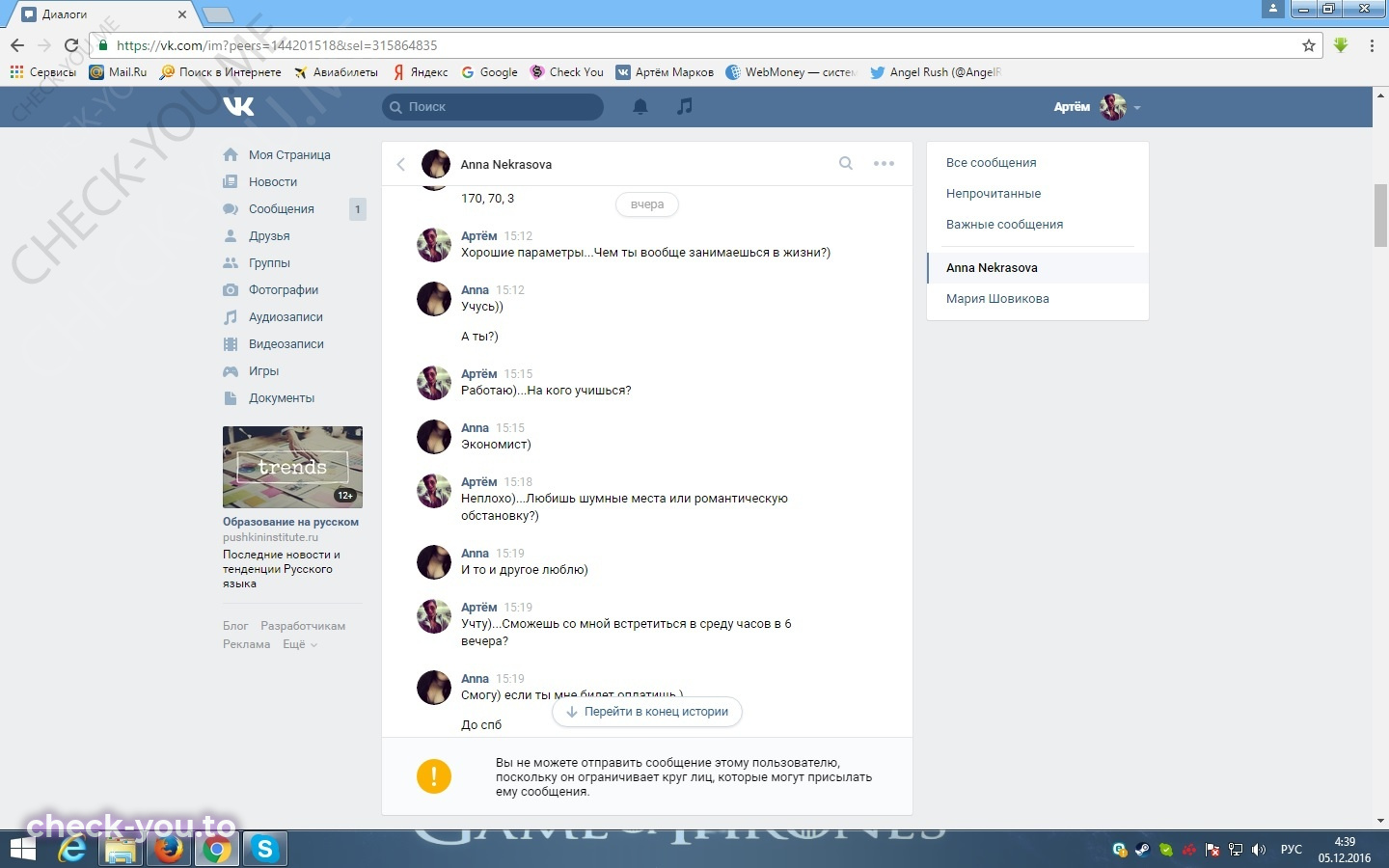Click the back arrow in the chat header
Image resolution: width=1389 pixels, height=868 pixels.
(401, 164)
